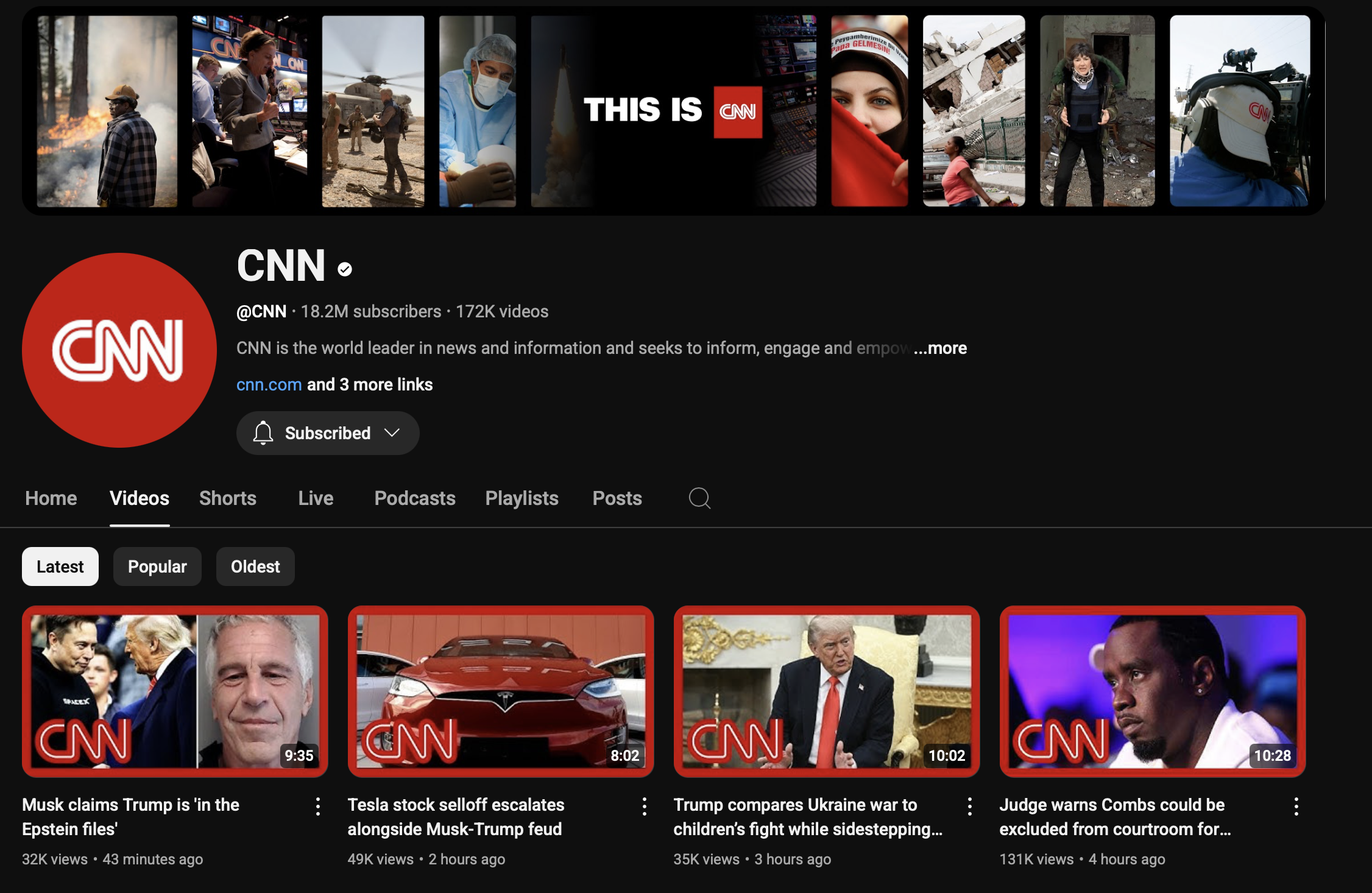Open the Posts tab
Screen dimensions: 1372x893
click(617, 498)
